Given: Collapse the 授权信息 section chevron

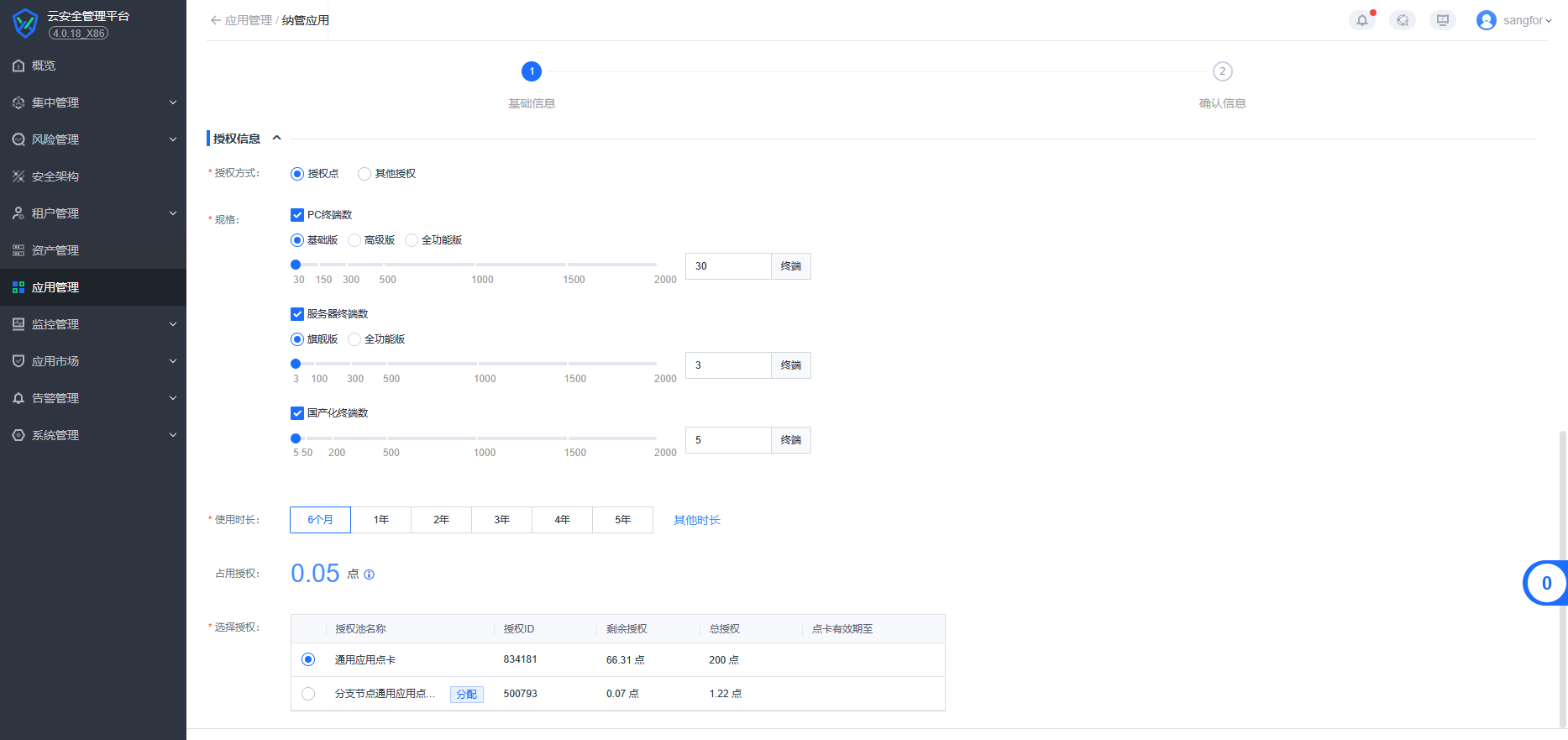Looking at the screenshot, I should click(x=276, y=139).
